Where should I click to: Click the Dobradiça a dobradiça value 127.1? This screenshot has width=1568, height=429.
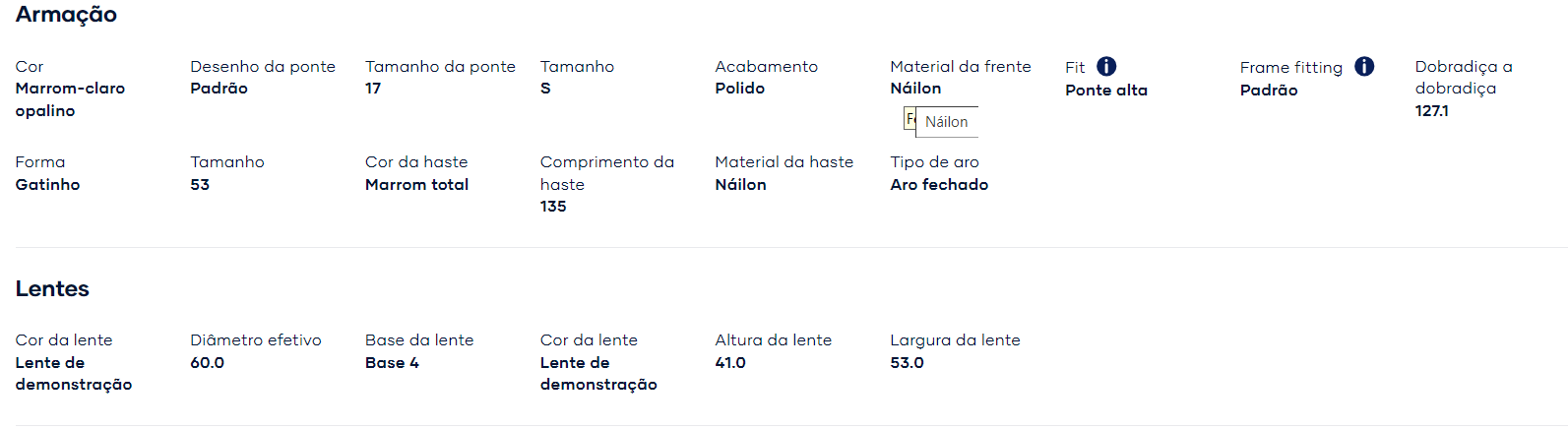pyautogui.click(x=1431, y=110)
